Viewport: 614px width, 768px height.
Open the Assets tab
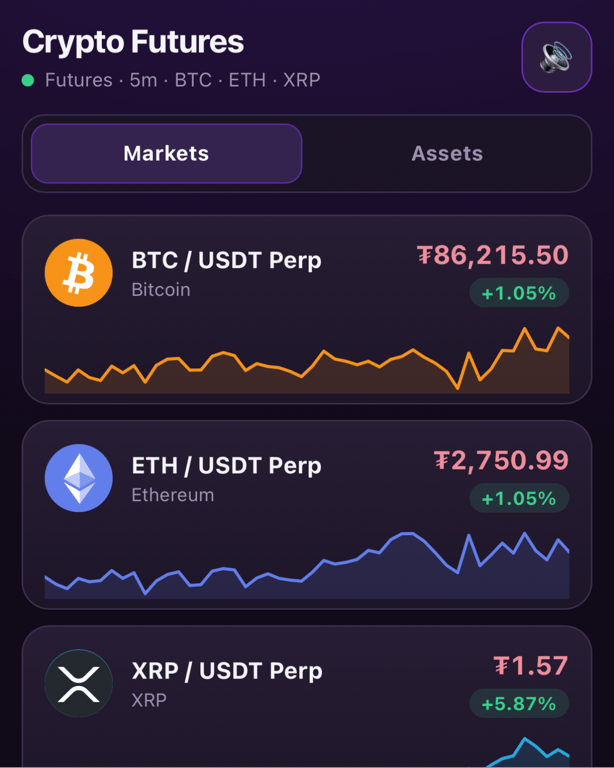[x=447, y=153]
